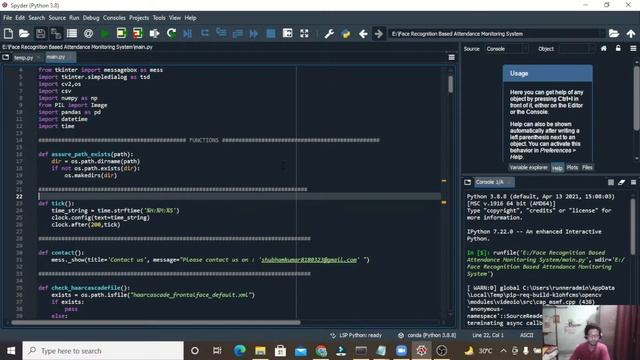Viewport: 640px width, 360px height.
Task: Open Windows Start menu
Action: [11, 351]
